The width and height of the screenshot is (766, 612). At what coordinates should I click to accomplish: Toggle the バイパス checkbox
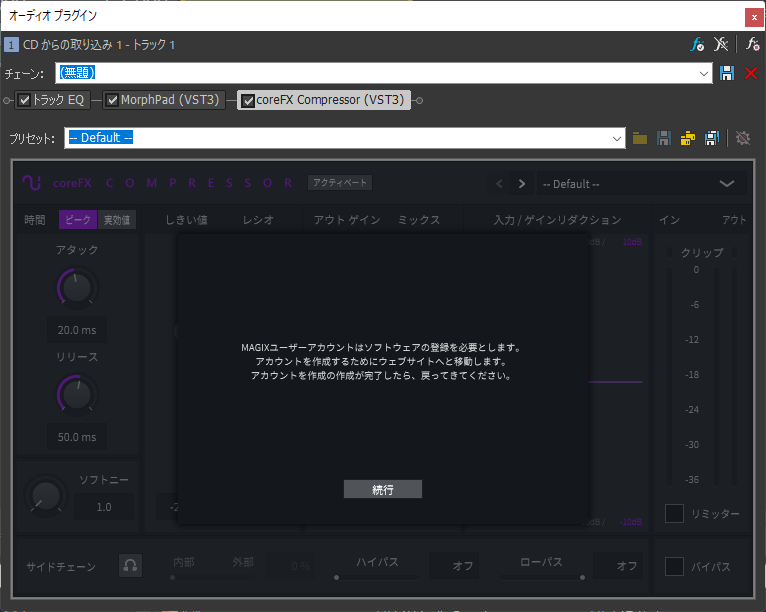point(675,566)
